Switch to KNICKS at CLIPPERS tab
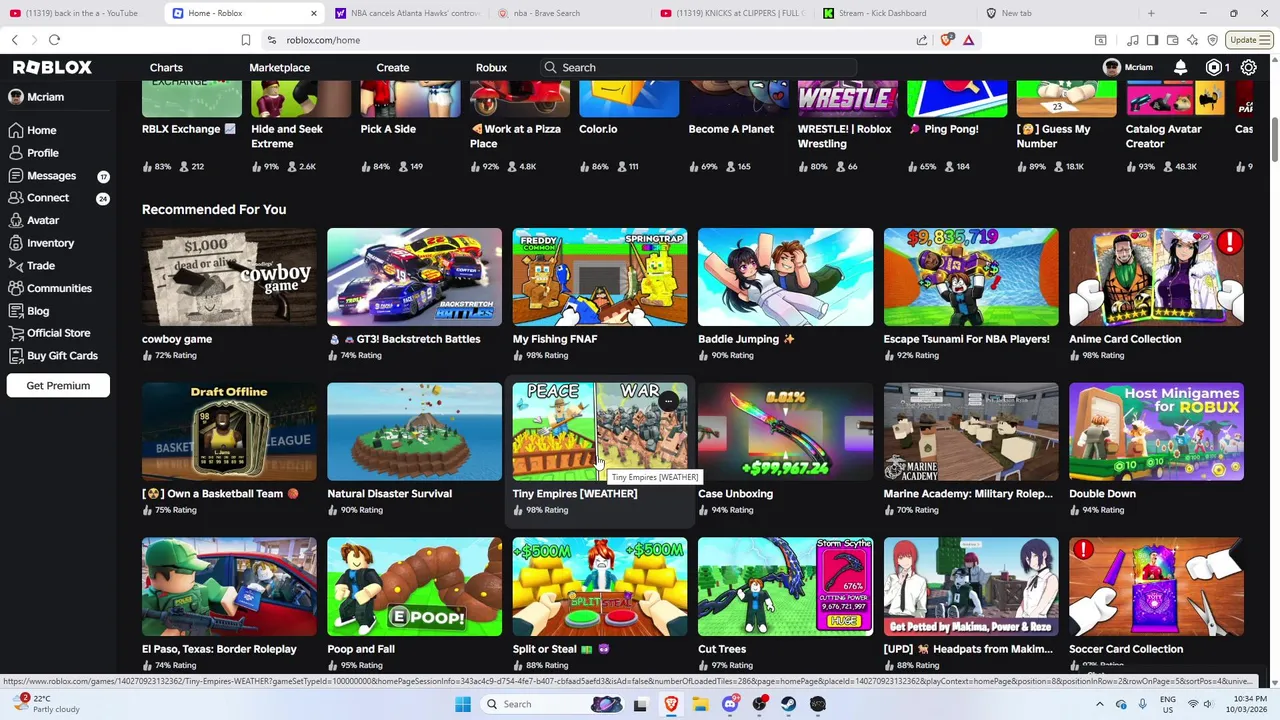The image size is (1280, 720). coord(733,13)
